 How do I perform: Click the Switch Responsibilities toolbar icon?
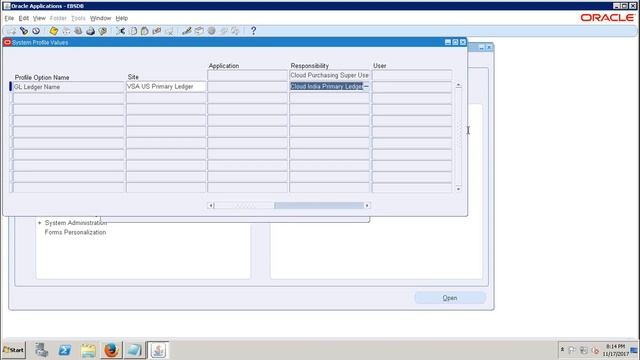(x=78, y=31)
